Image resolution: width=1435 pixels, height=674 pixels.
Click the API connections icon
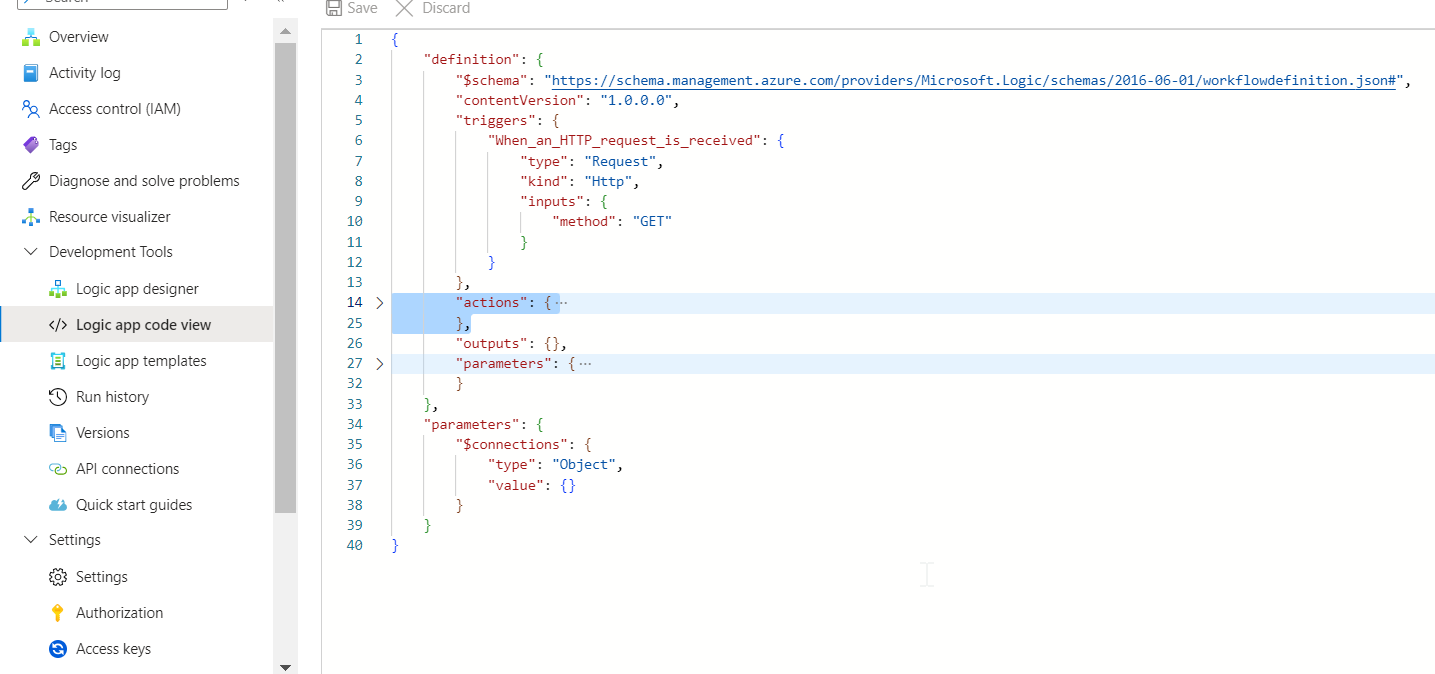tap(57, 469)
